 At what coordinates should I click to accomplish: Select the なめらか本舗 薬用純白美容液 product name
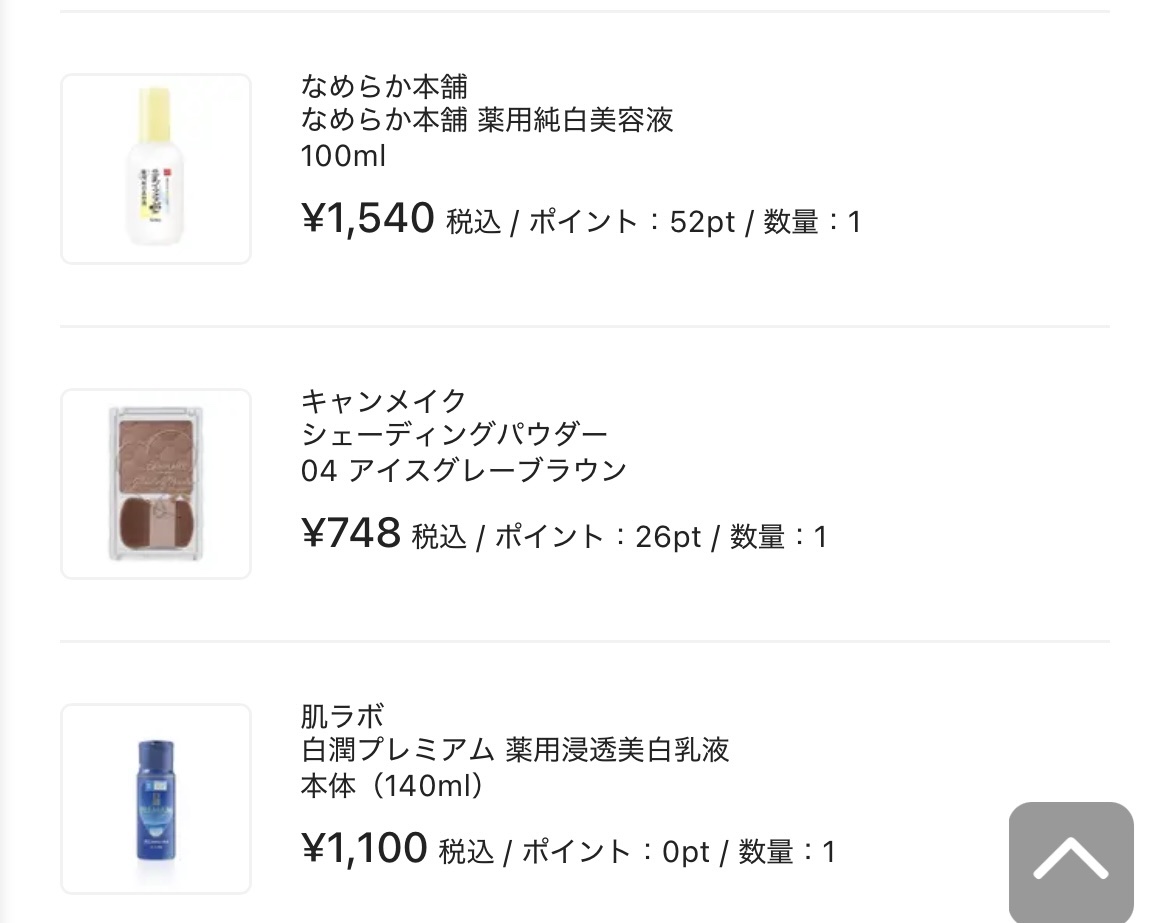487,120
